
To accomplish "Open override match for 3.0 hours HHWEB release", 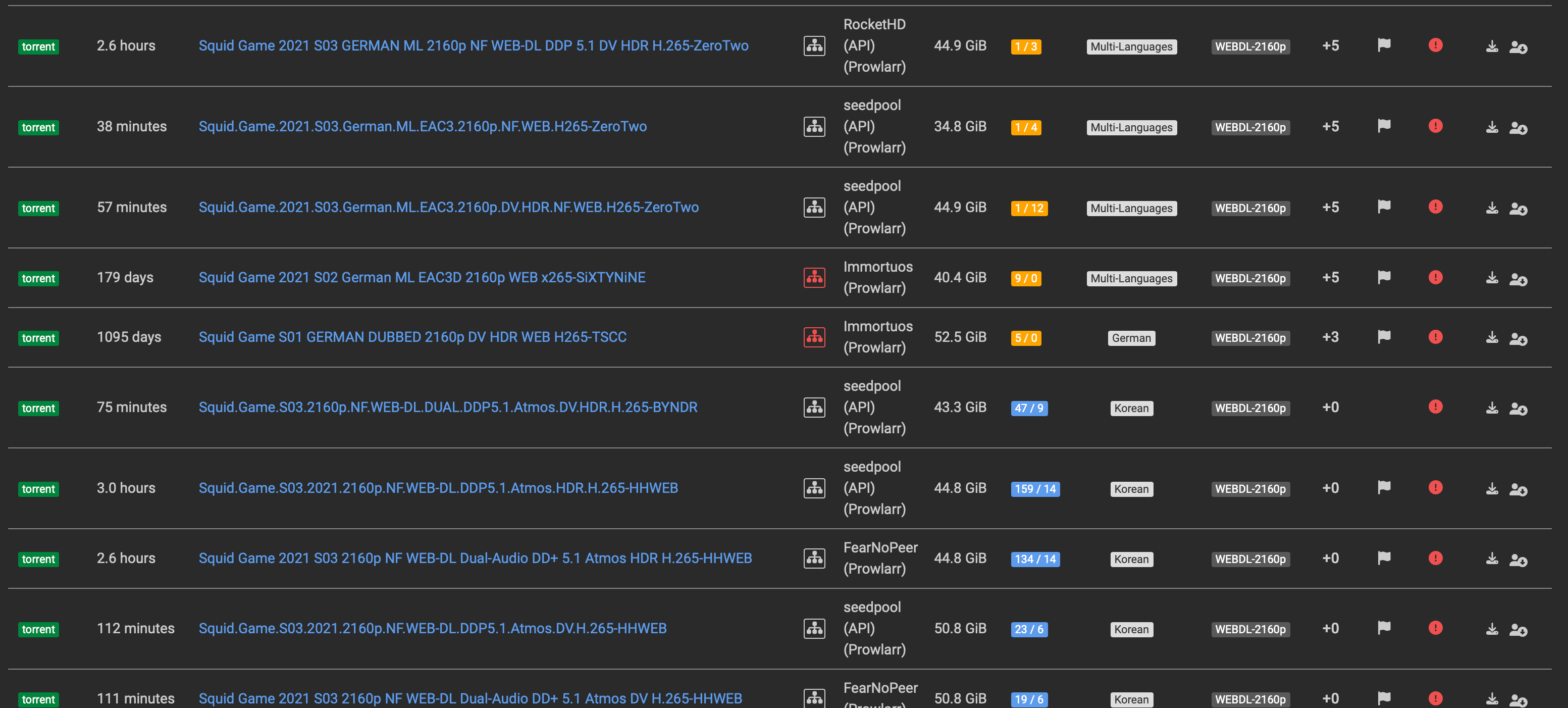I will click(x=1518, y=489).
